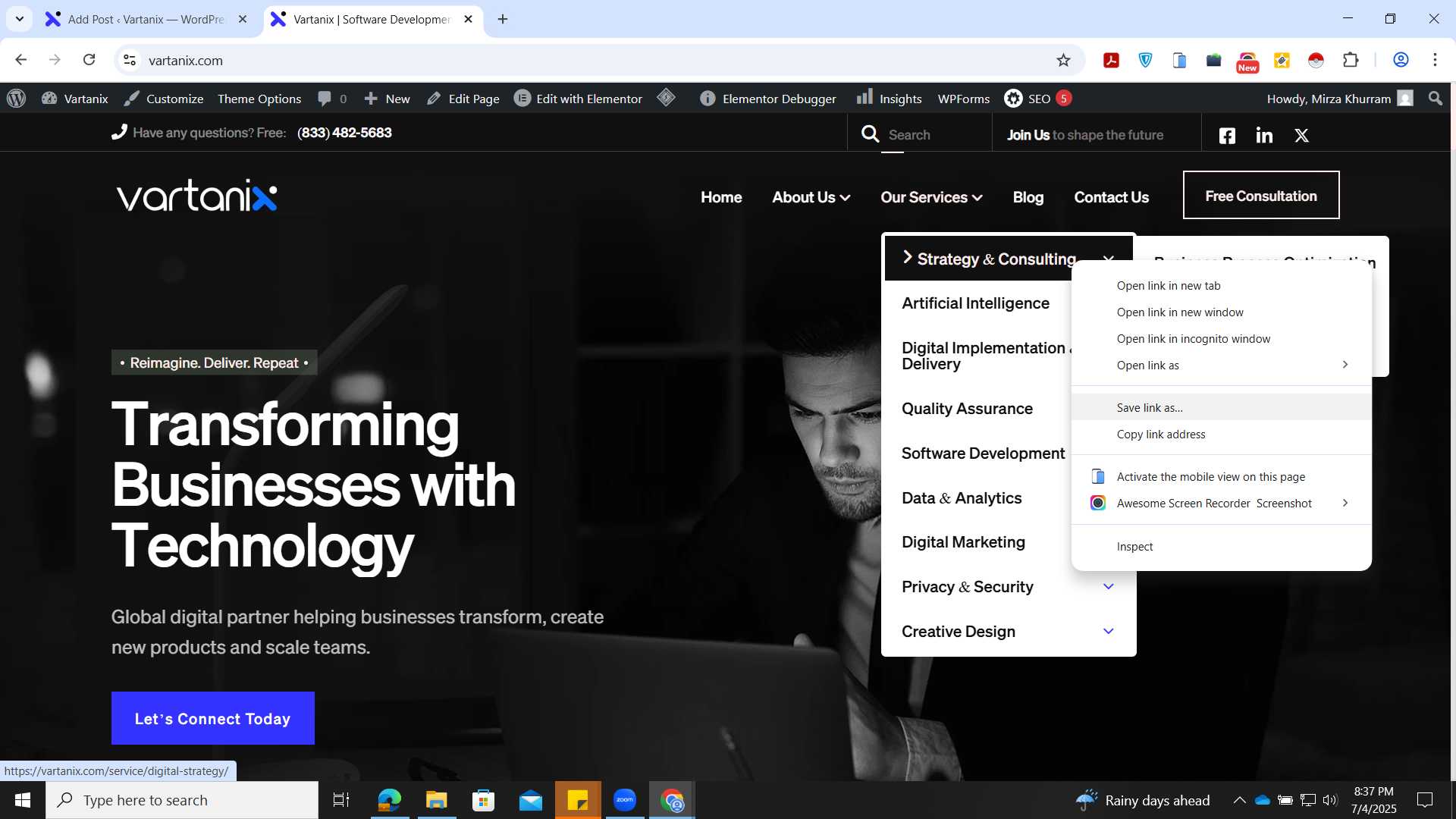1456x819 pixels.
Task: Expand Creative Design submenu chevron
Action: pos(1108,631)
